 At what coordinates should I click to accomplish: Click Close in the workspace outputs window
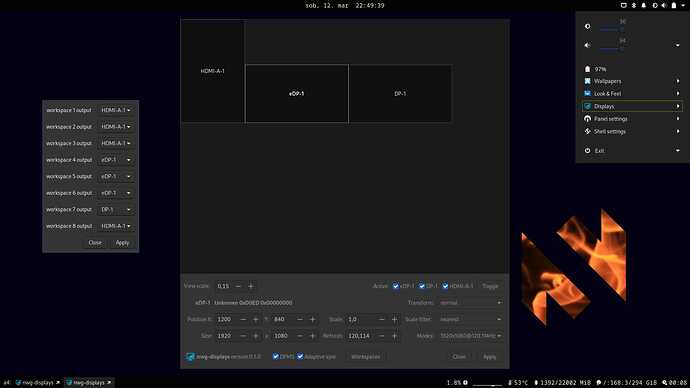click(95, 243)
